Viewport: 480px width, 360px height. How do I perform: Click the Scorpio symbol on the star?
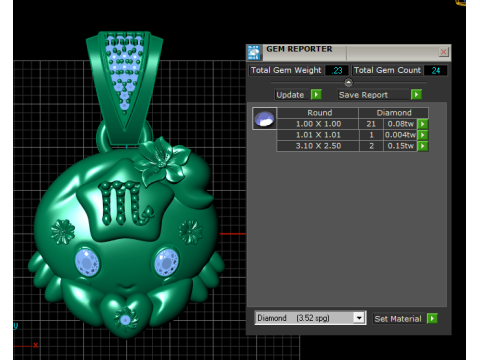[126, 203]
